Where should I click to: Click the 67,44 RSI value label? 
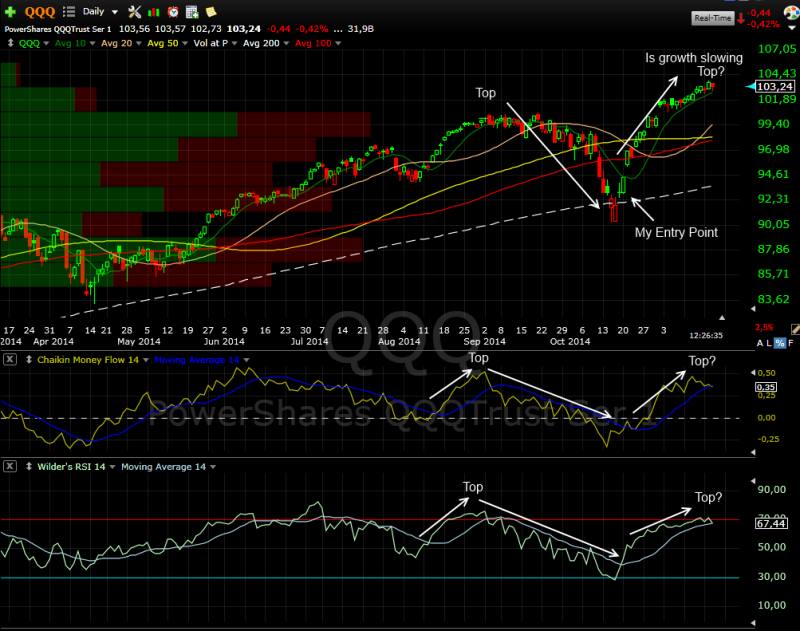pyautogui.click(x=771, y=523)
